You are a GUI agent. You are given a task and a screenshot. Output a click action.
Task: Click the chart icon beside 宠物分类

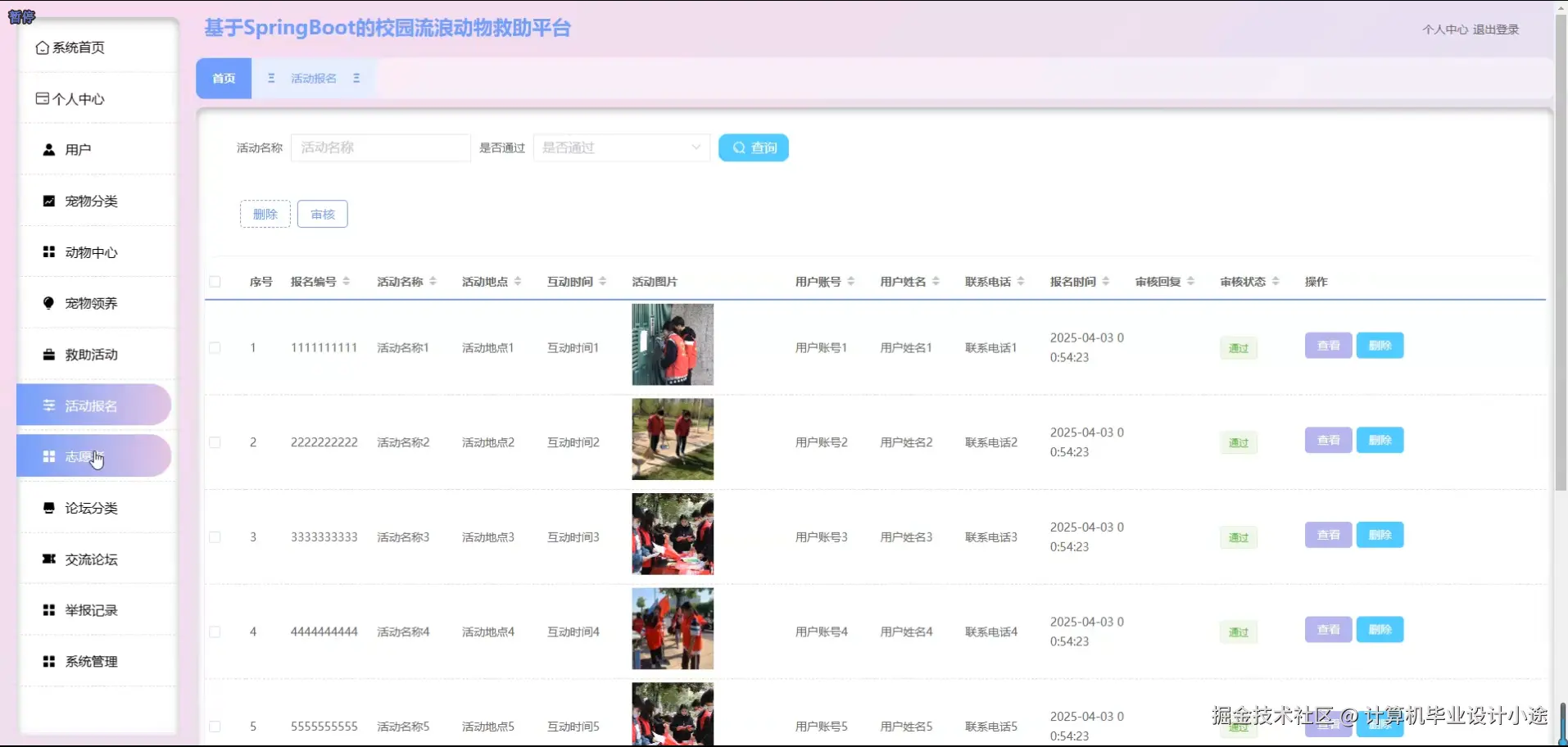(x=49, y=201)
